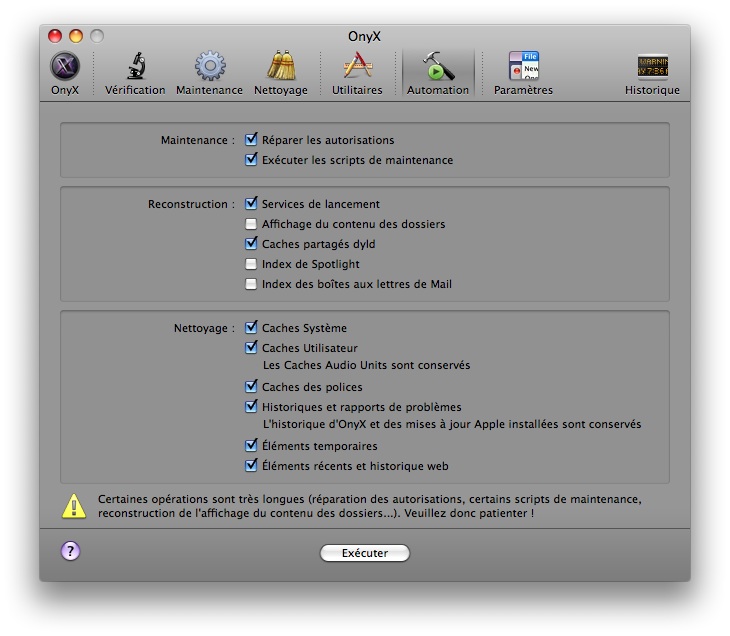Uncheck Réparer les autorisations

click(251, 140)
